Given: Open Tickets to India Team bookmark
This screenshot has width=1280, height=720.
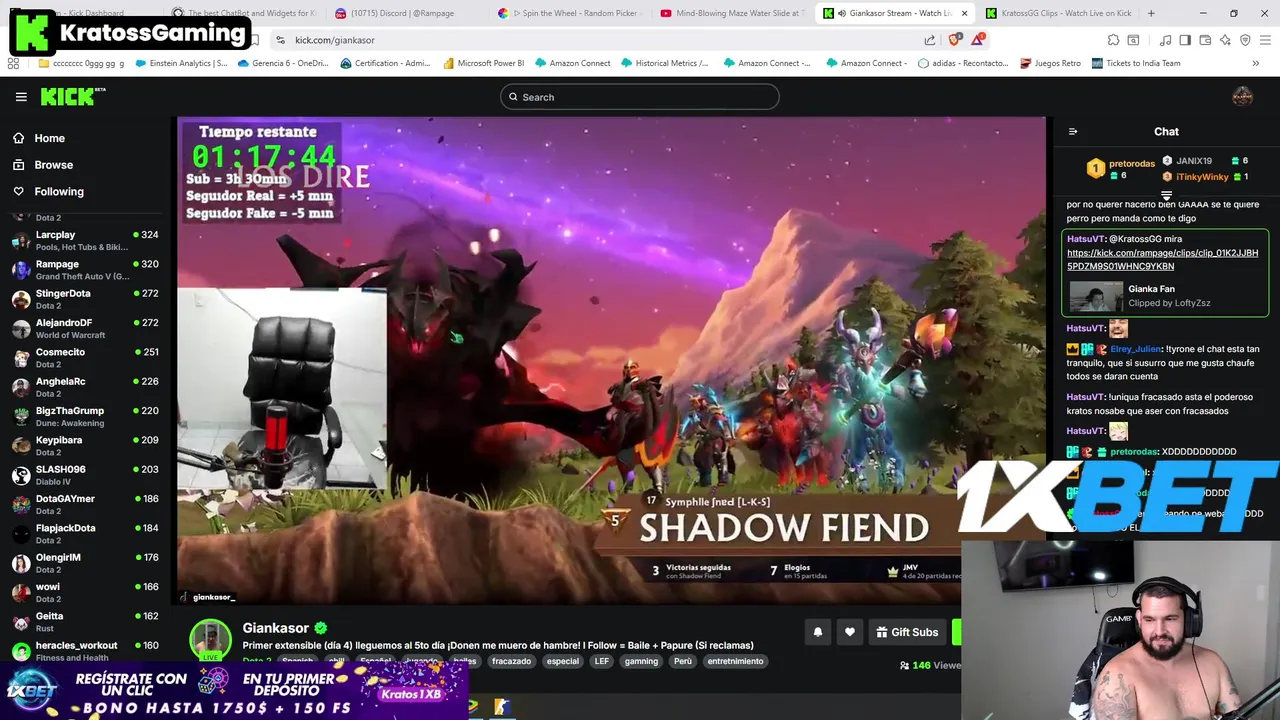Looking at the screenshot, I should tap(1136, 63).
